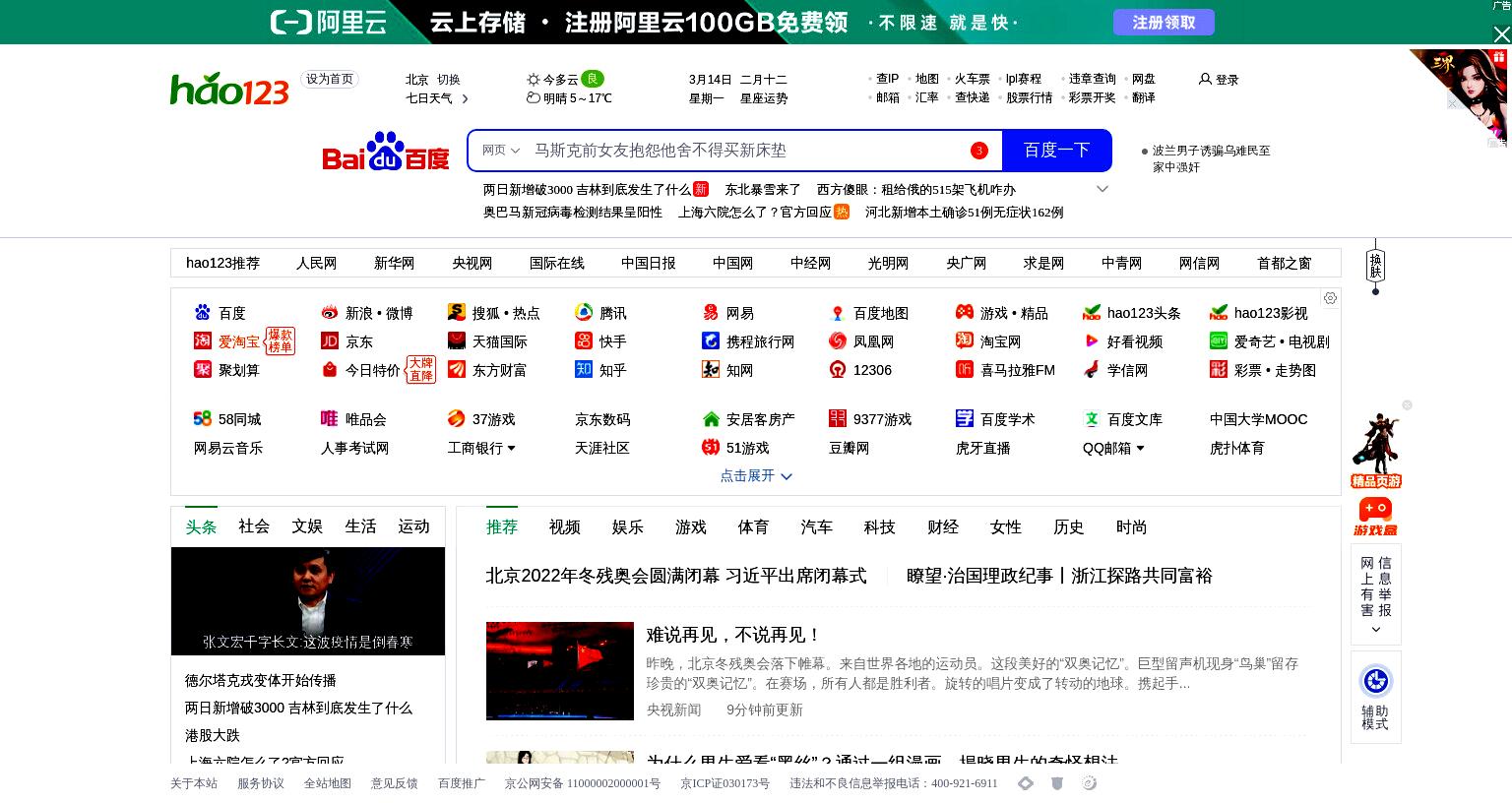Open 爱淘宝 icon link
Viewport: 1512px width, 803px height.
click(x=203, y=340)
